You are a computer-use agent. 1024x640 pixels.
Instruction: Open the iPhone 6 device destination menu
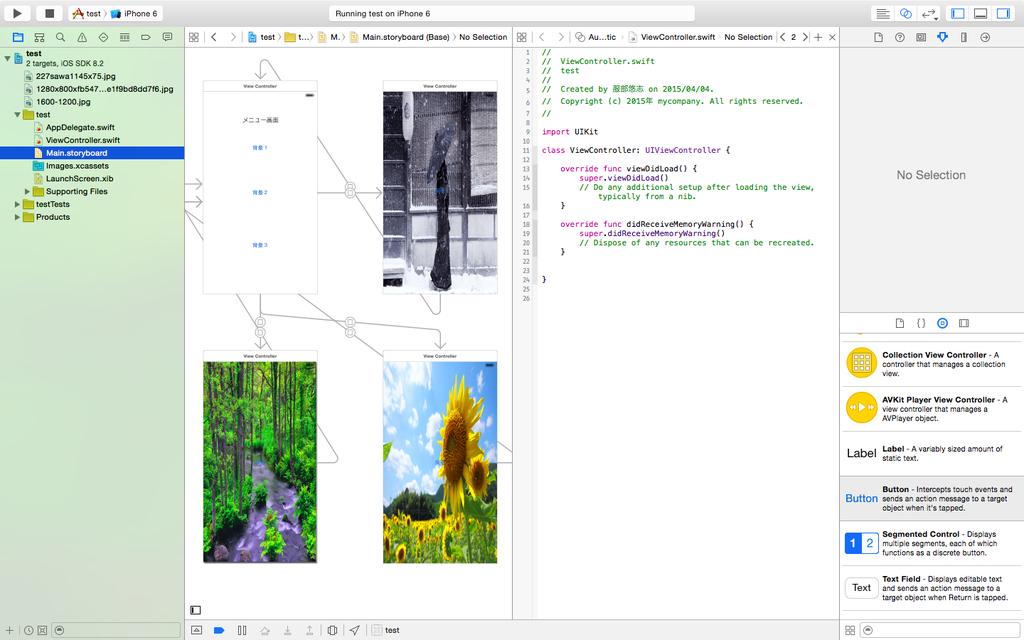click(x=138, y=13)
